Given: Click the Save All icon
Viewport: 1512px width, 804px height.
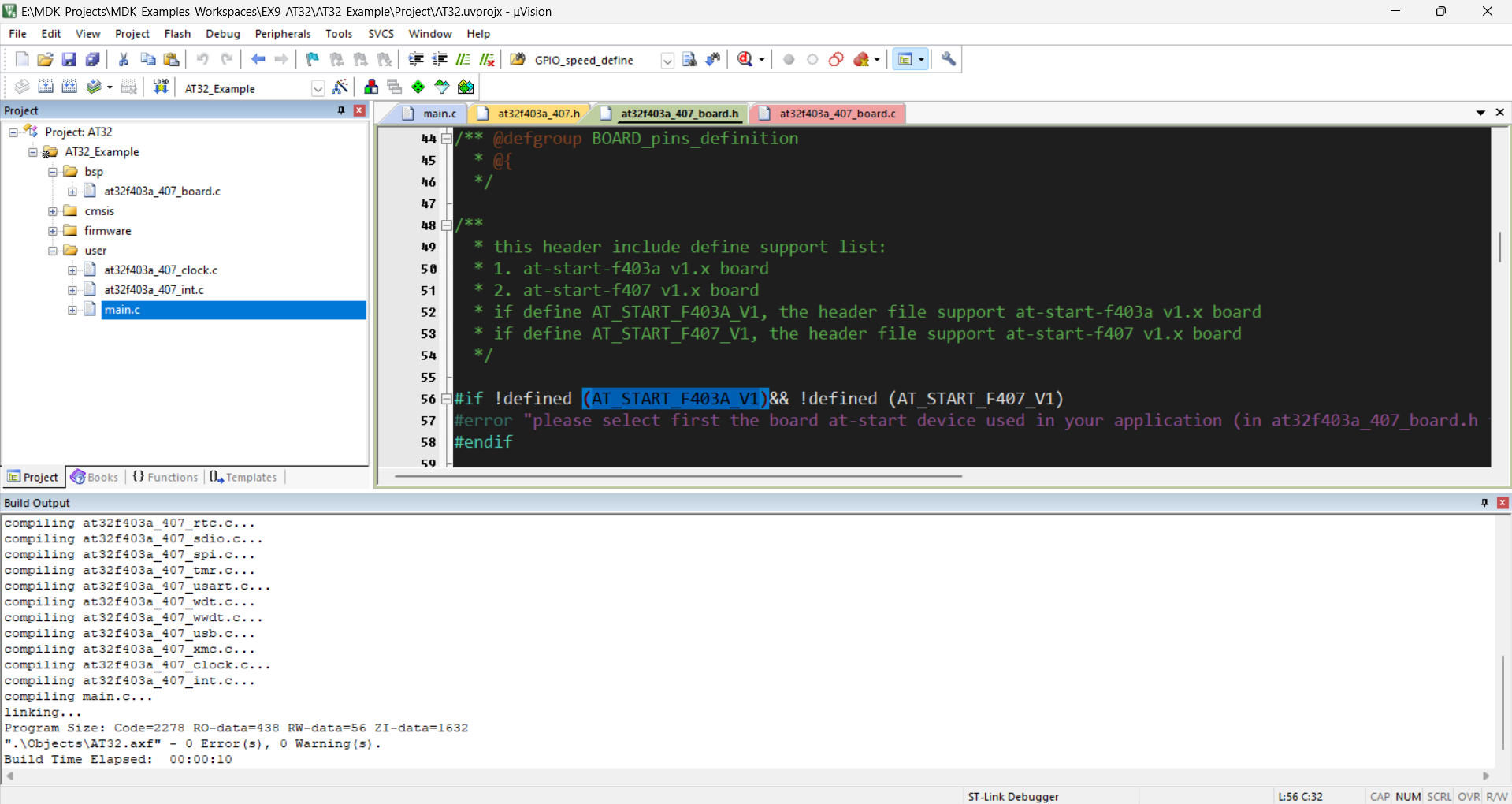Looking at the screenshot, I should (x=92, y=59).
